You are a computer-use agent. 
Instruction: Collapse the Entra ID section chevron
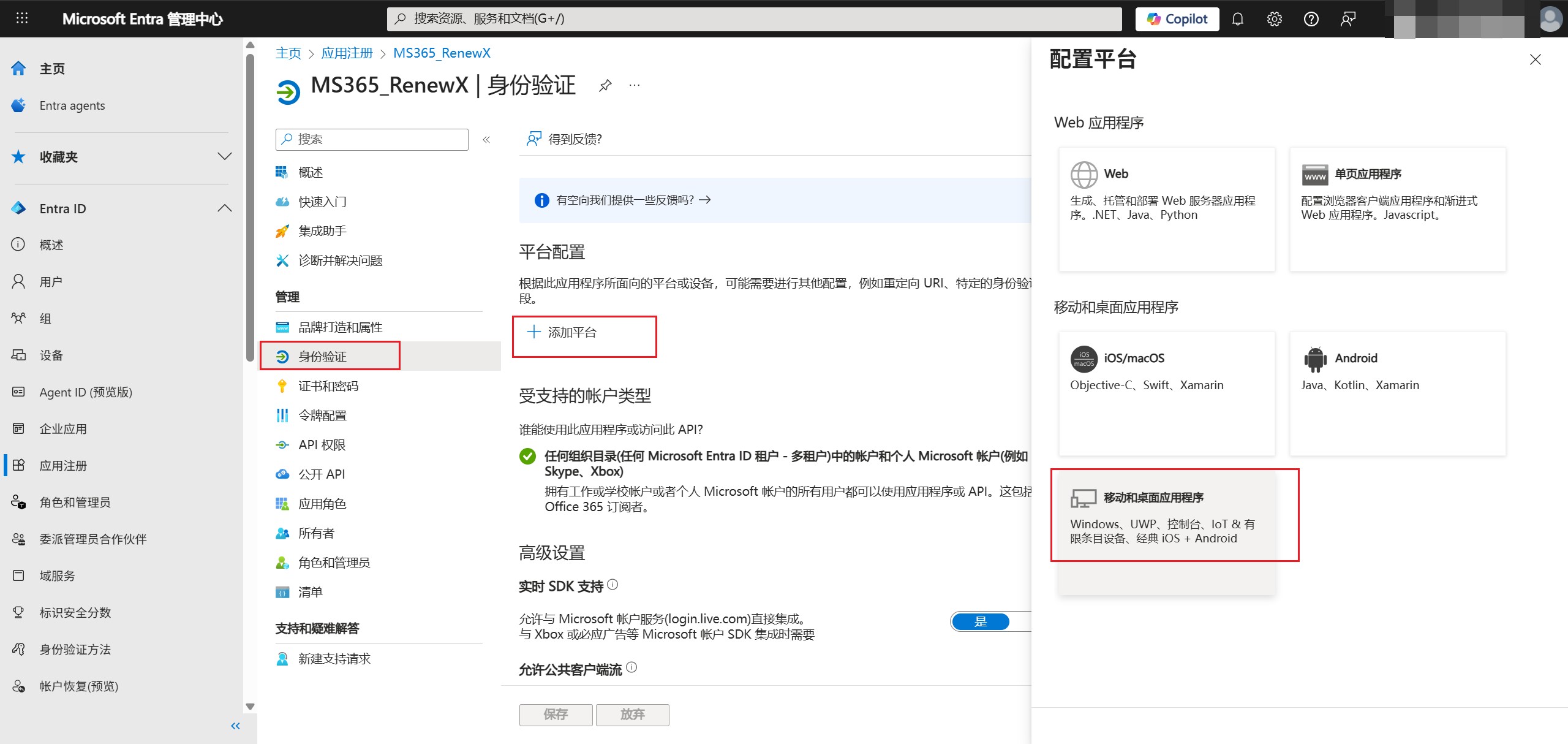pyautogui.click(x=225, y=208)
